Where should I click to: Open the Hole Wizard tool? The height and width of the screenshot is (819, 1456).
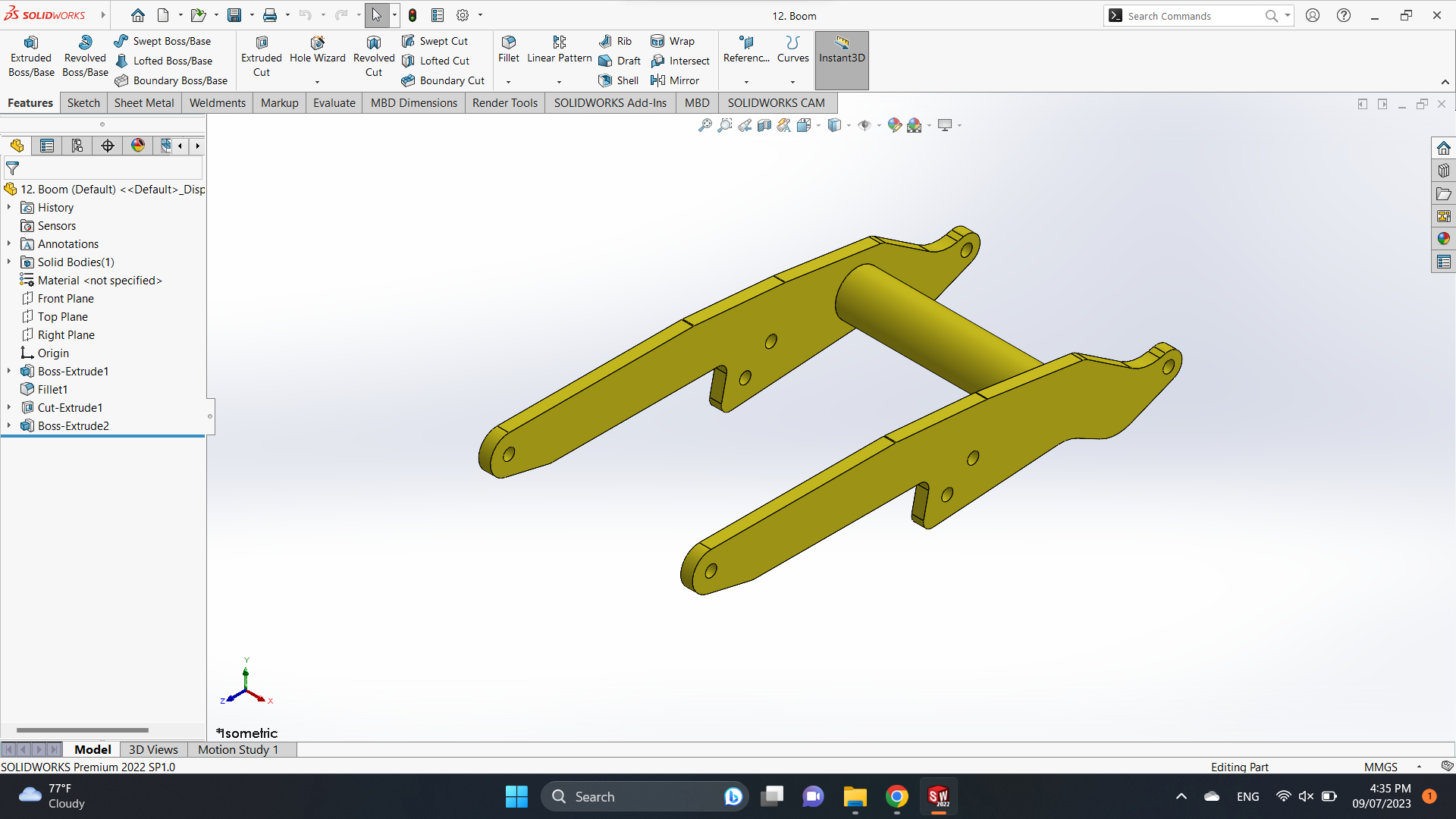click(x=317, y=43)
